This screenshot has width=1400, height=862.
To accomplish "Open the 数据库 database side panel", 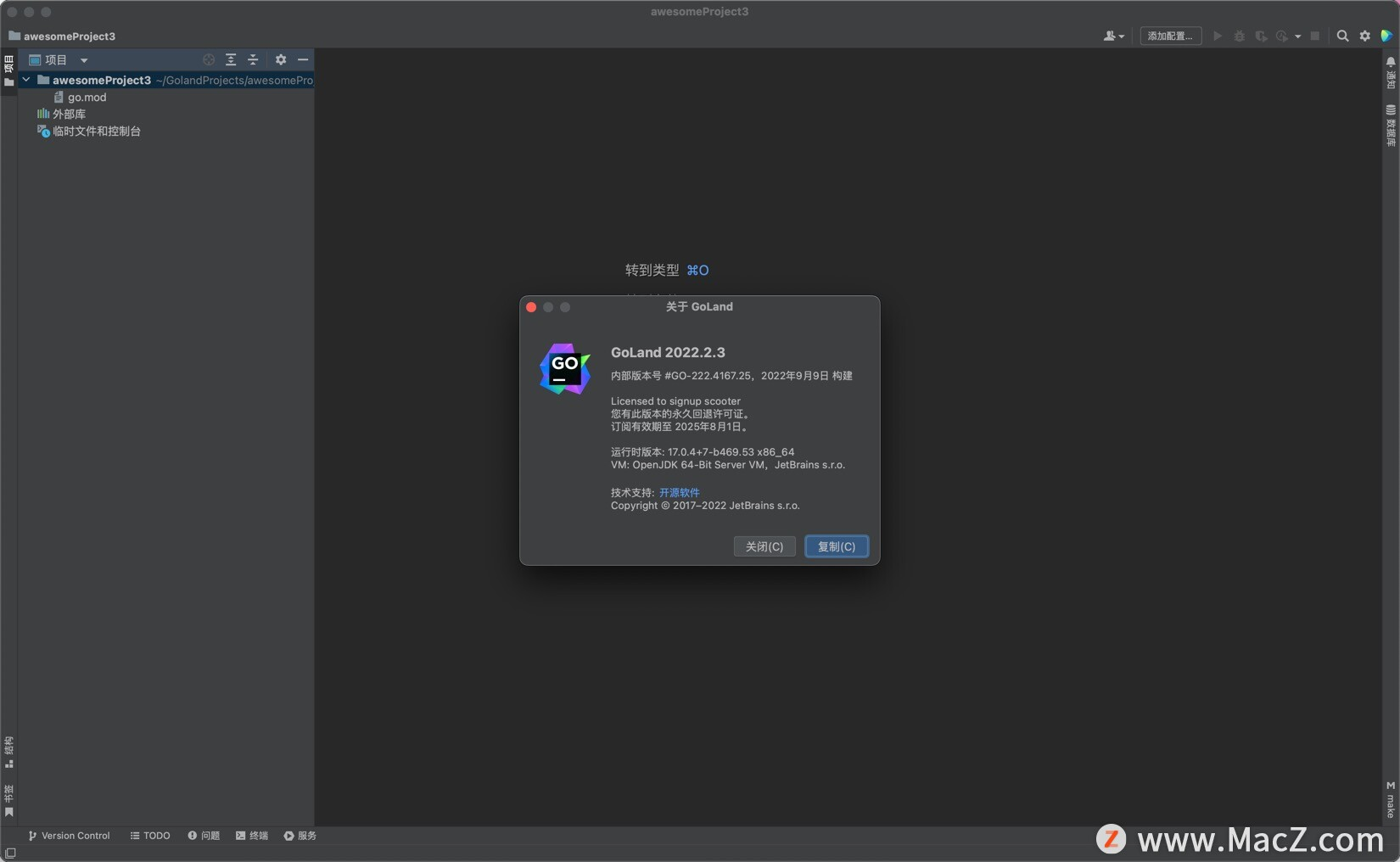I will (1391, 125).
